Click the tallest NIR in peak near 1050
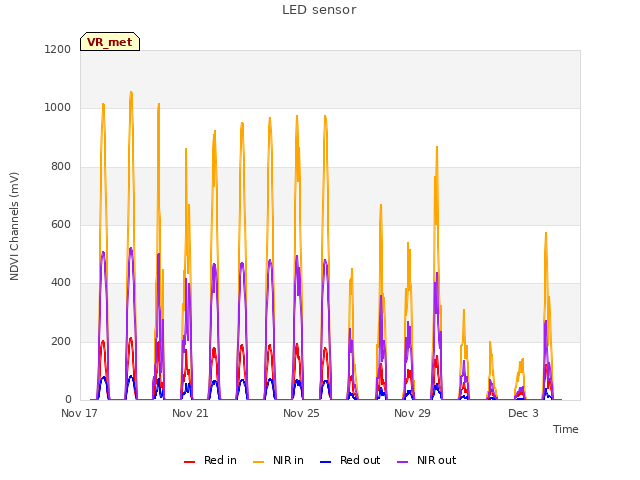 pyautogui.click(x=131, y=93)
